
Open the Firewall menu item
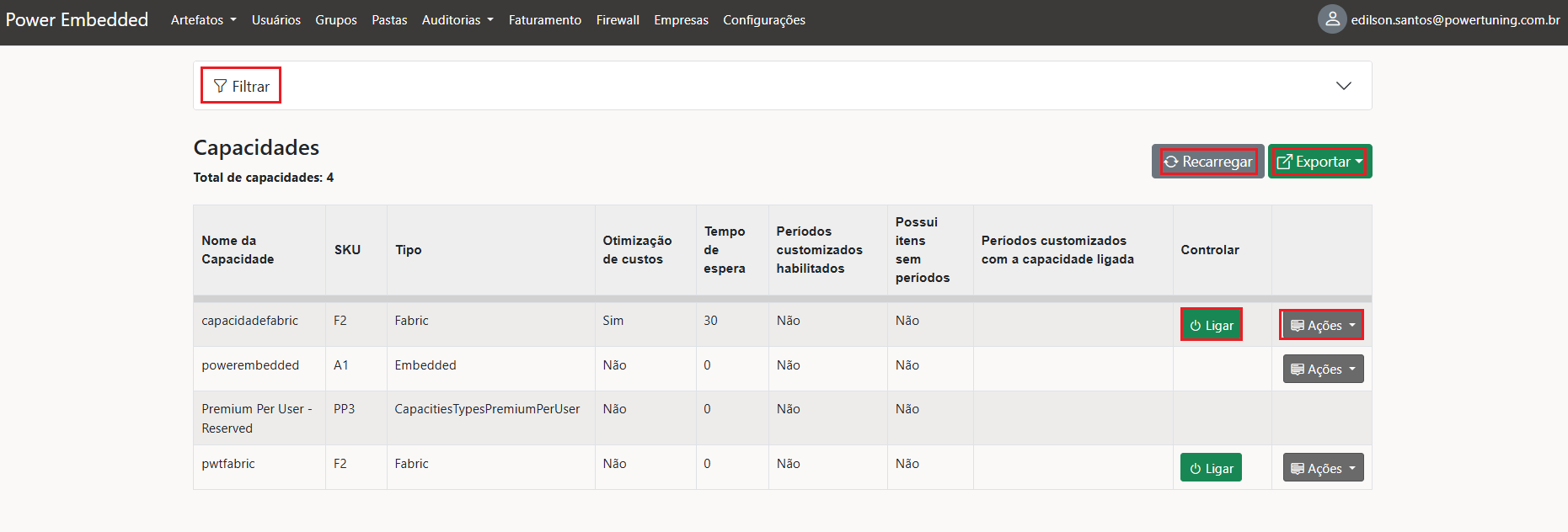618,20
